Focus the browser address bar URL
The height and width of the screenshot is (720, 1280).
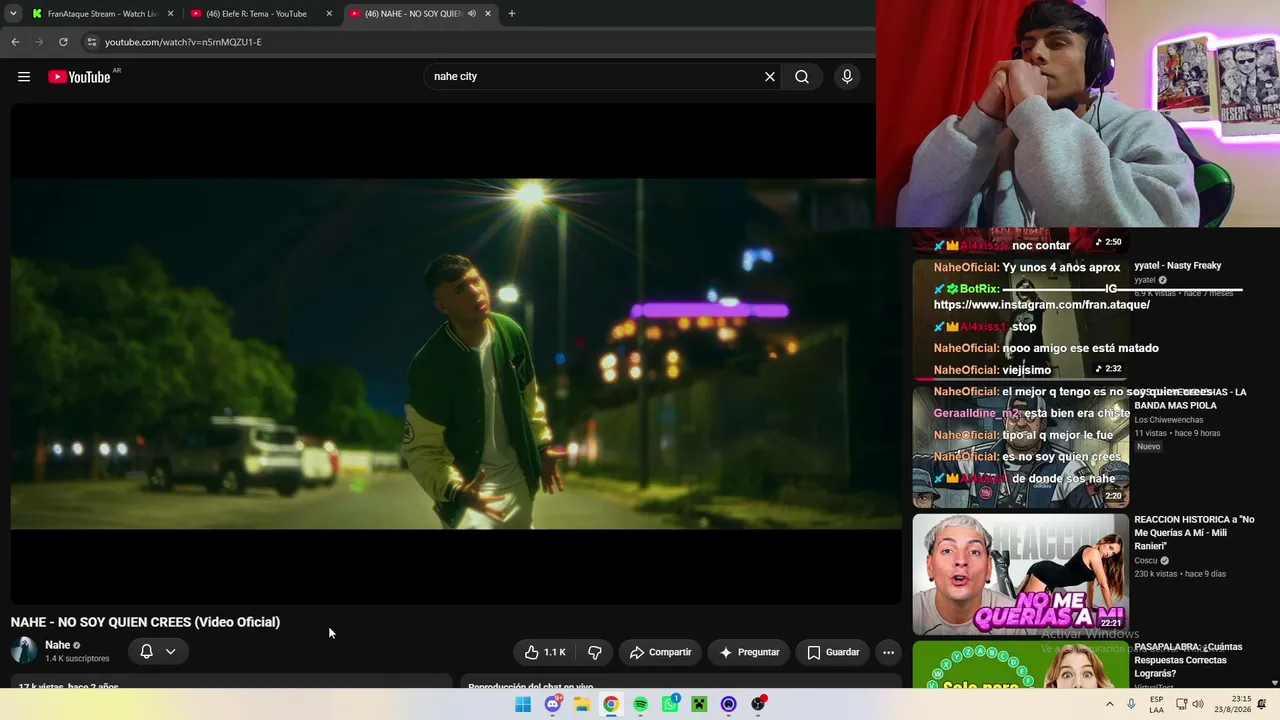pyautogui.click(x=183, y=42)
